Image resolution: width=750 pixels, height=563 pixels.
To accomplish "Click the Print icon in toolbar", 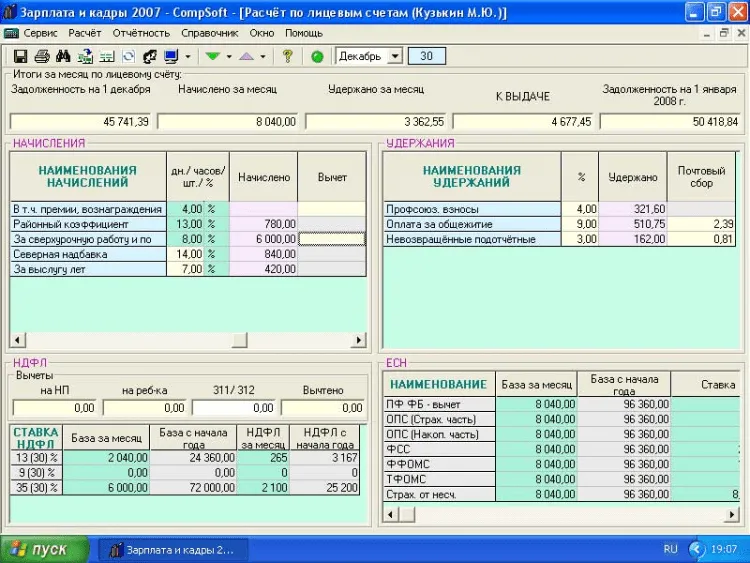I will pyautogui.click(x=40, y=57).
